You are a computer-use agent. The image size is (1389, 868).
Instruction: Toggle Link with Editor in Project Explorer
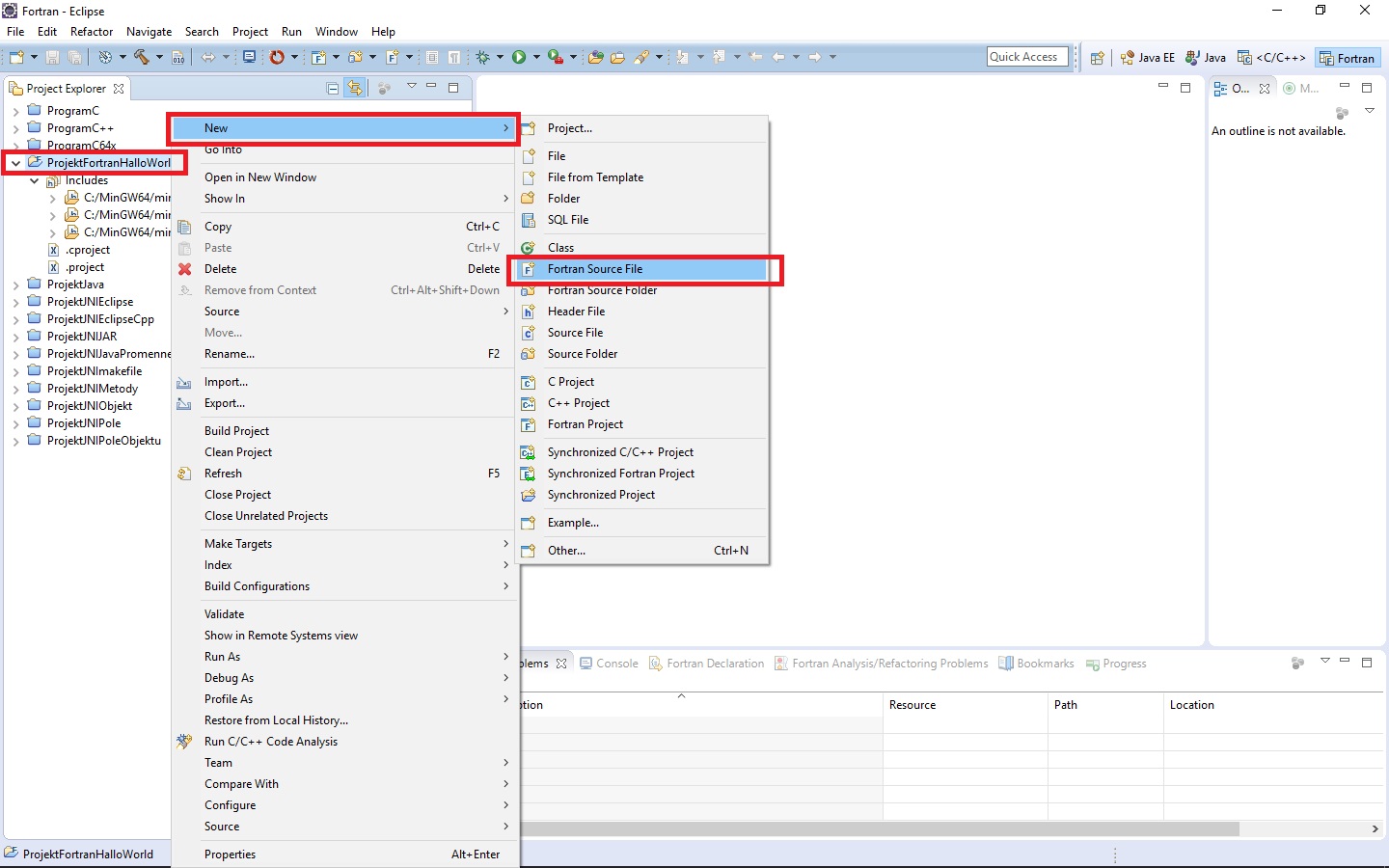(356, 89)
